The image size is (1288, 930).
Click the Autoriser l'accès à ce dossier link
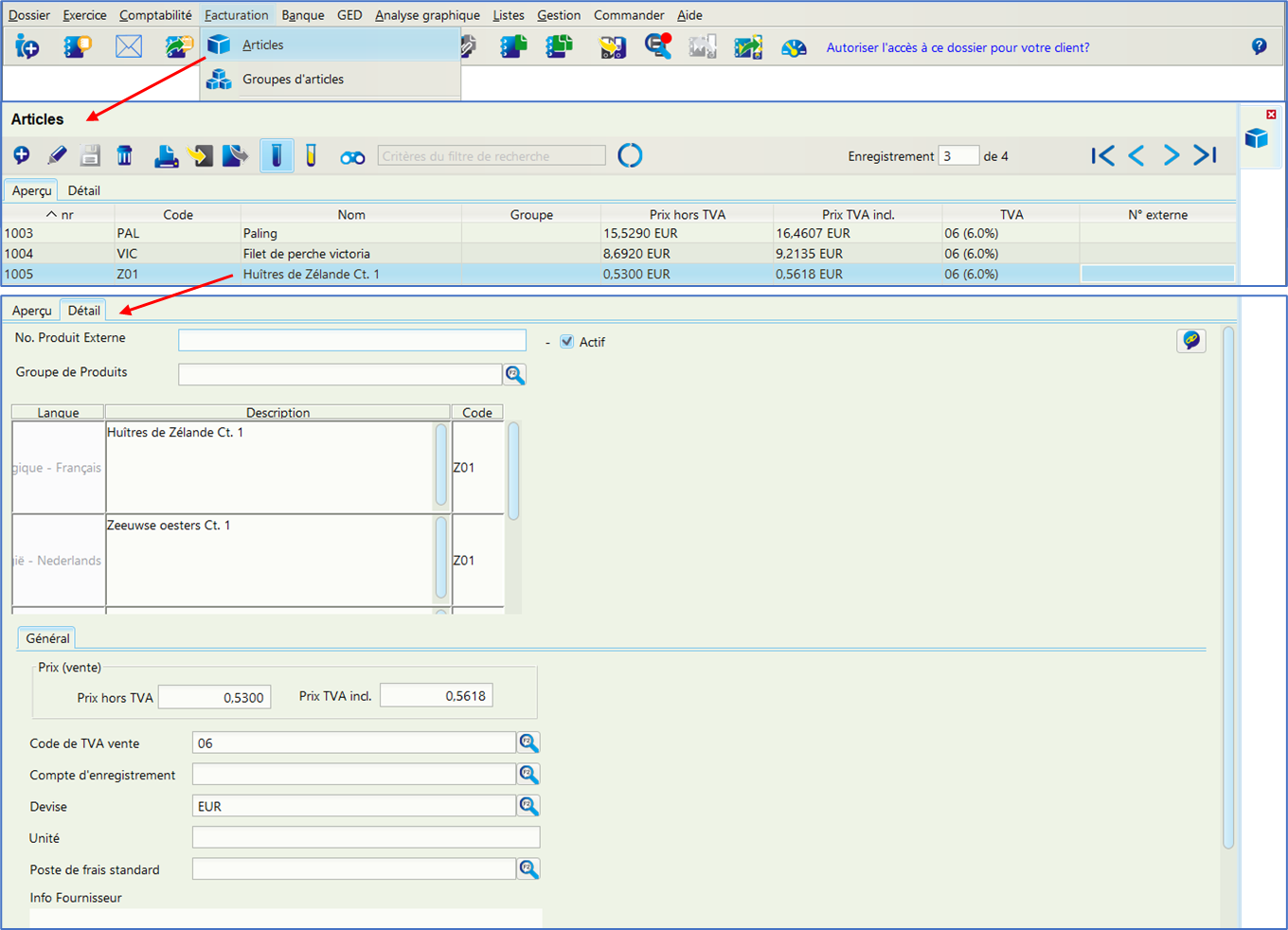click(957, 47)
